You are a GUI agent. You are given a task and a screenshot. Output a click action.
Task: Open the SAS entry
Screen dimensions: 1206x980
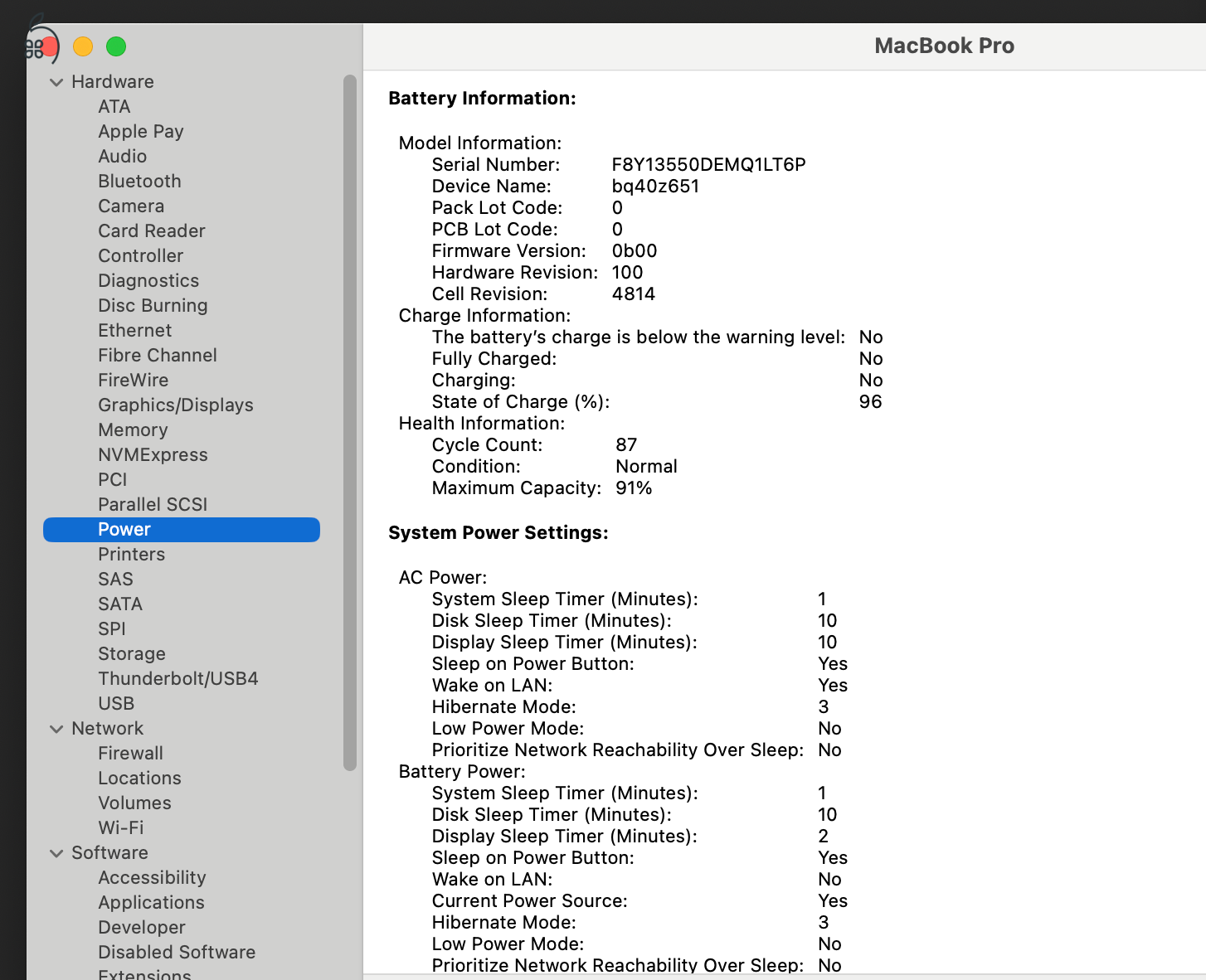click(115, 580)
